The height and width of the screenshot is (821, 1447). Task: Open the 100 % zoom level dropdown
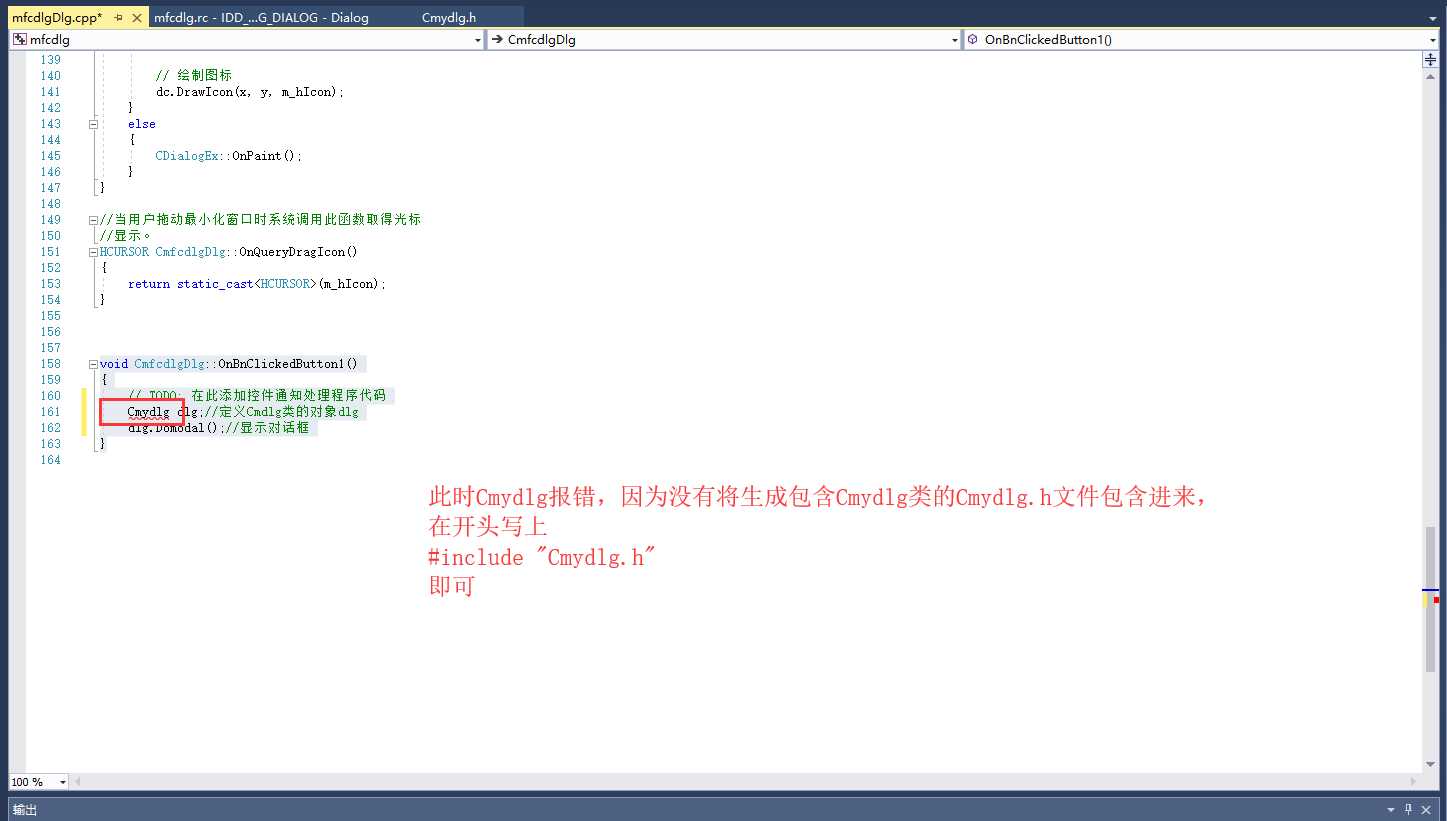[x=63, y=782]
